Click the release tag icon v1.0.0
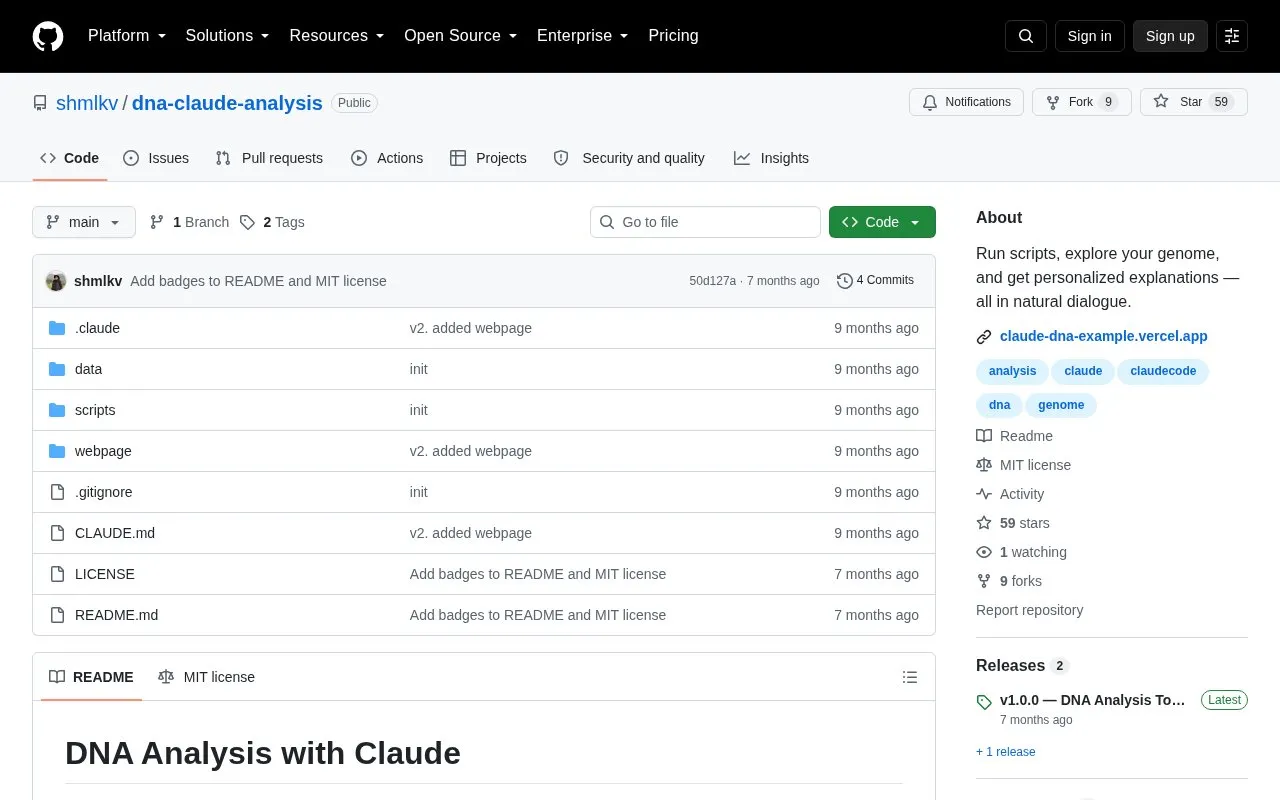1280x800 pixels. 984,702
